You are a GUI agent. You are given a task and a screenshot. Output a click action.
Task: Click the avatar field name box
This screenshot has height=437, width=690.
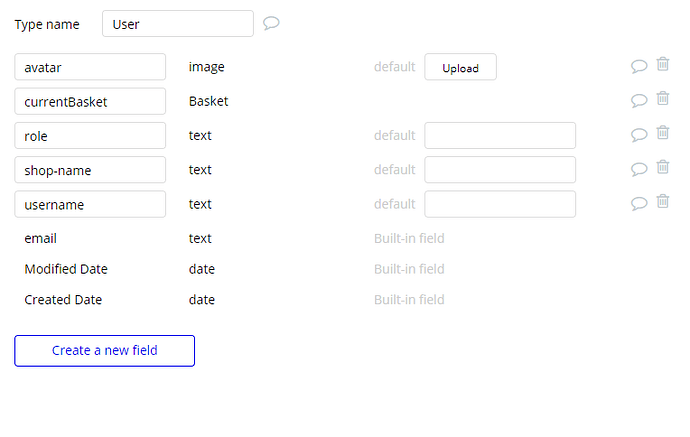click(90, 67)
